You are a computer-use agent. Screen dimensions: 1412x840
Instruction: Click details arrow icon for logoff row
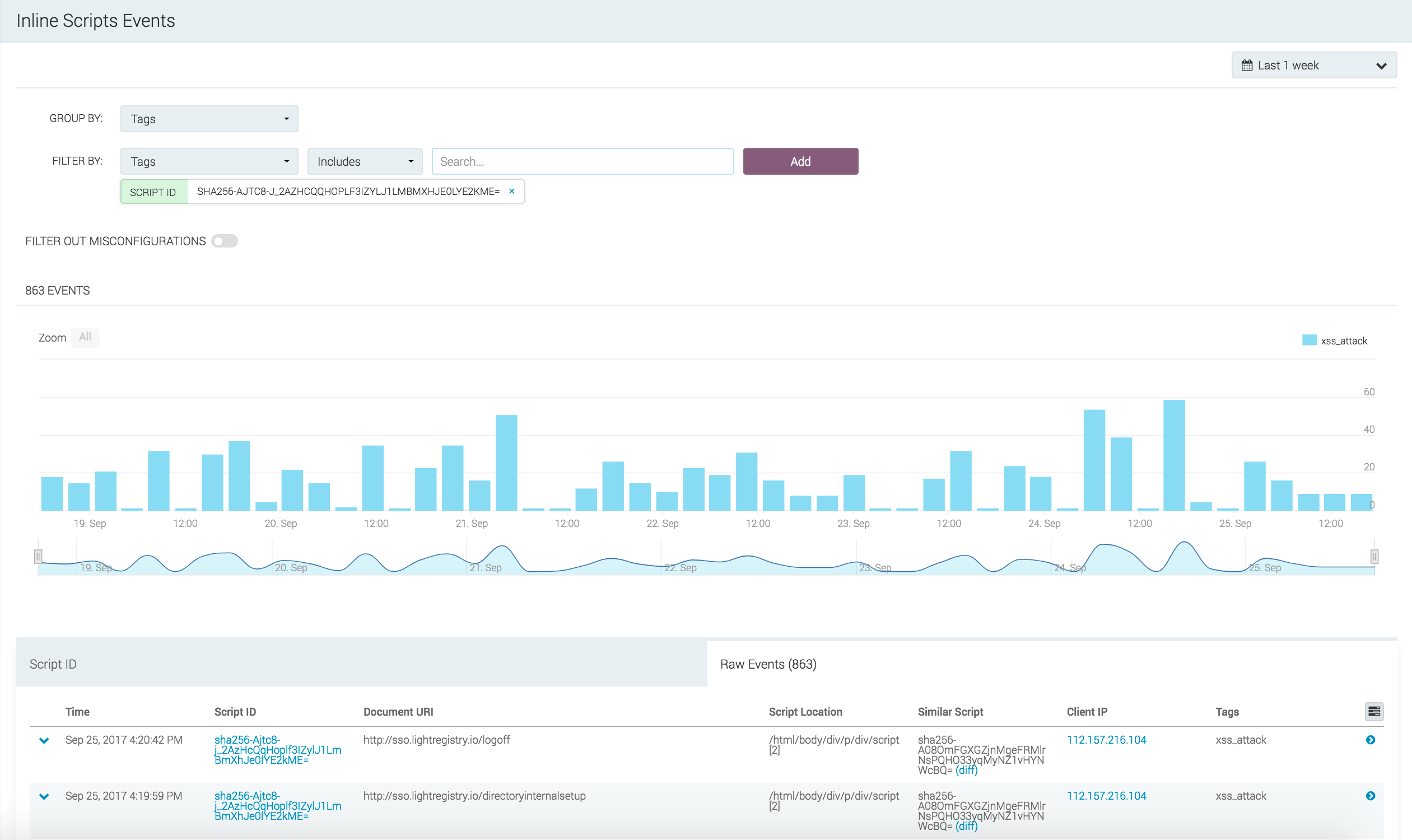click(x=1370, y=740)
